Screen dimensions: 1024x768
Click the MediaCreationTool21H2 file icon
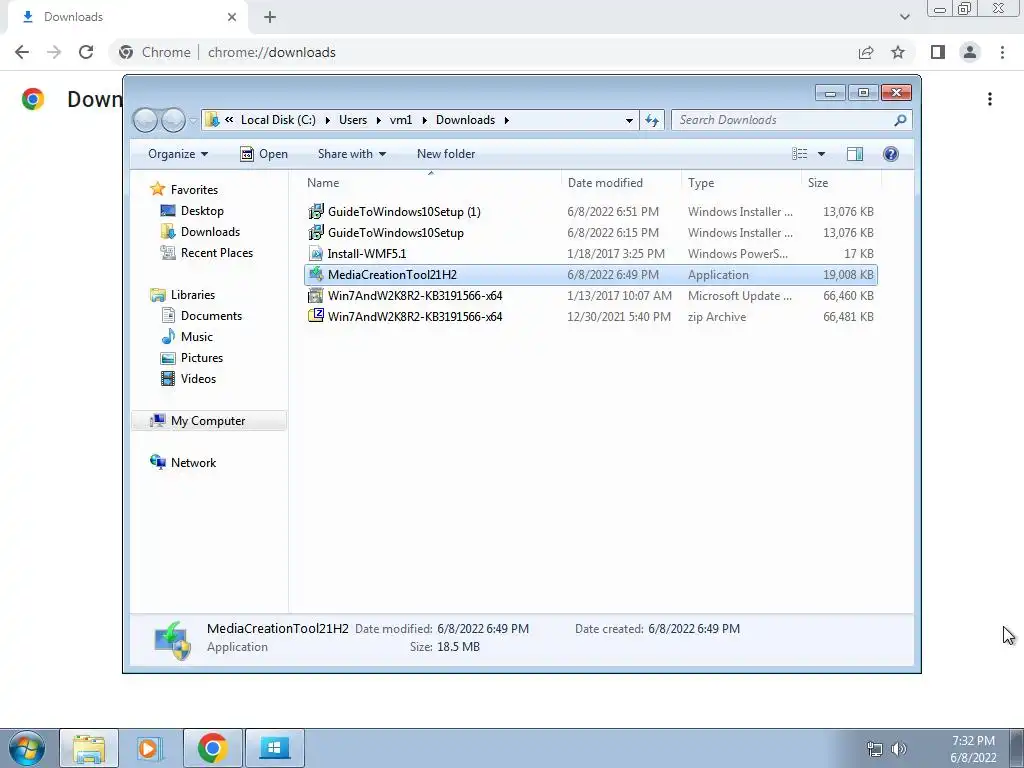(x=316, y=274)
